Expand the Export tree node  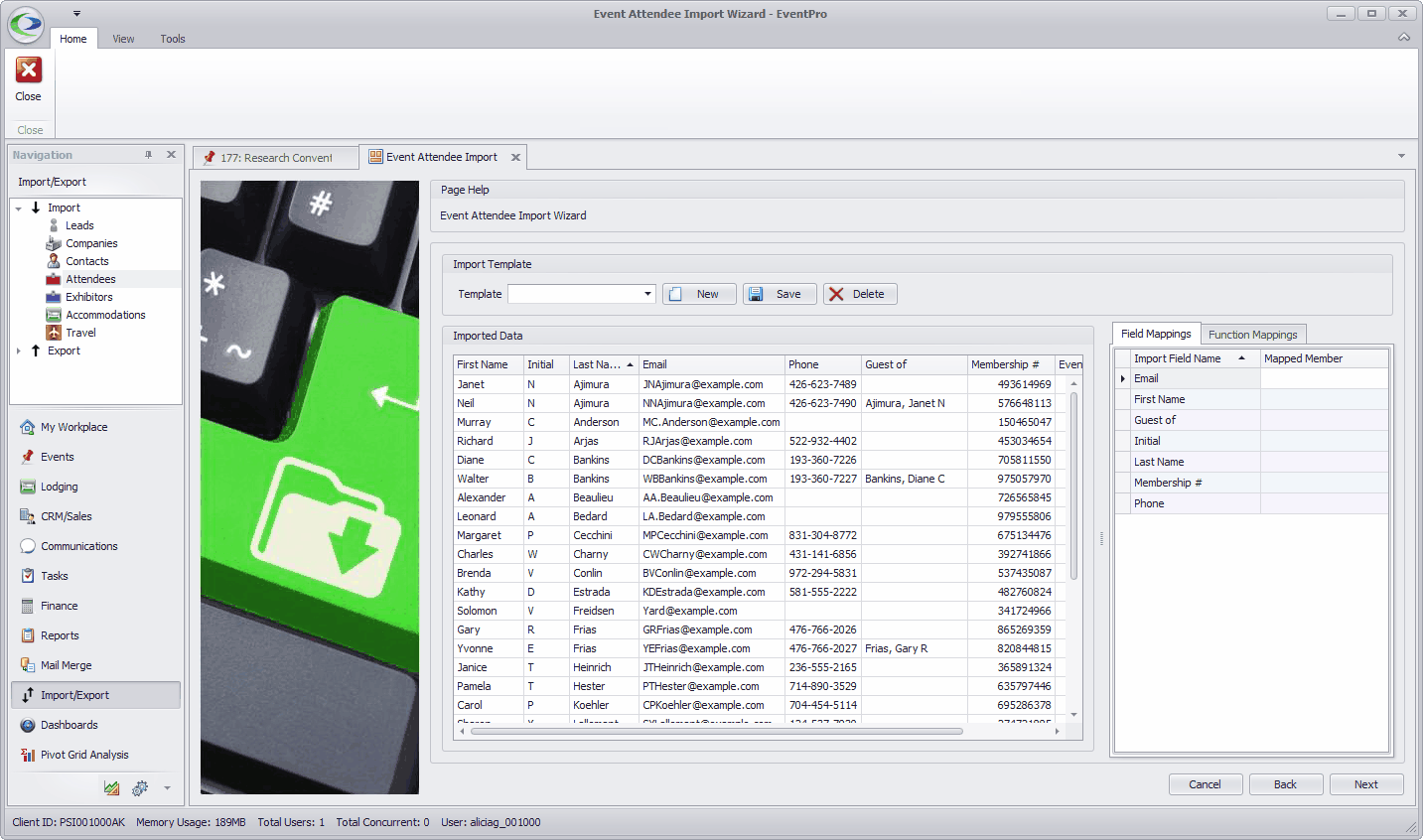click(x=18, y=350)
